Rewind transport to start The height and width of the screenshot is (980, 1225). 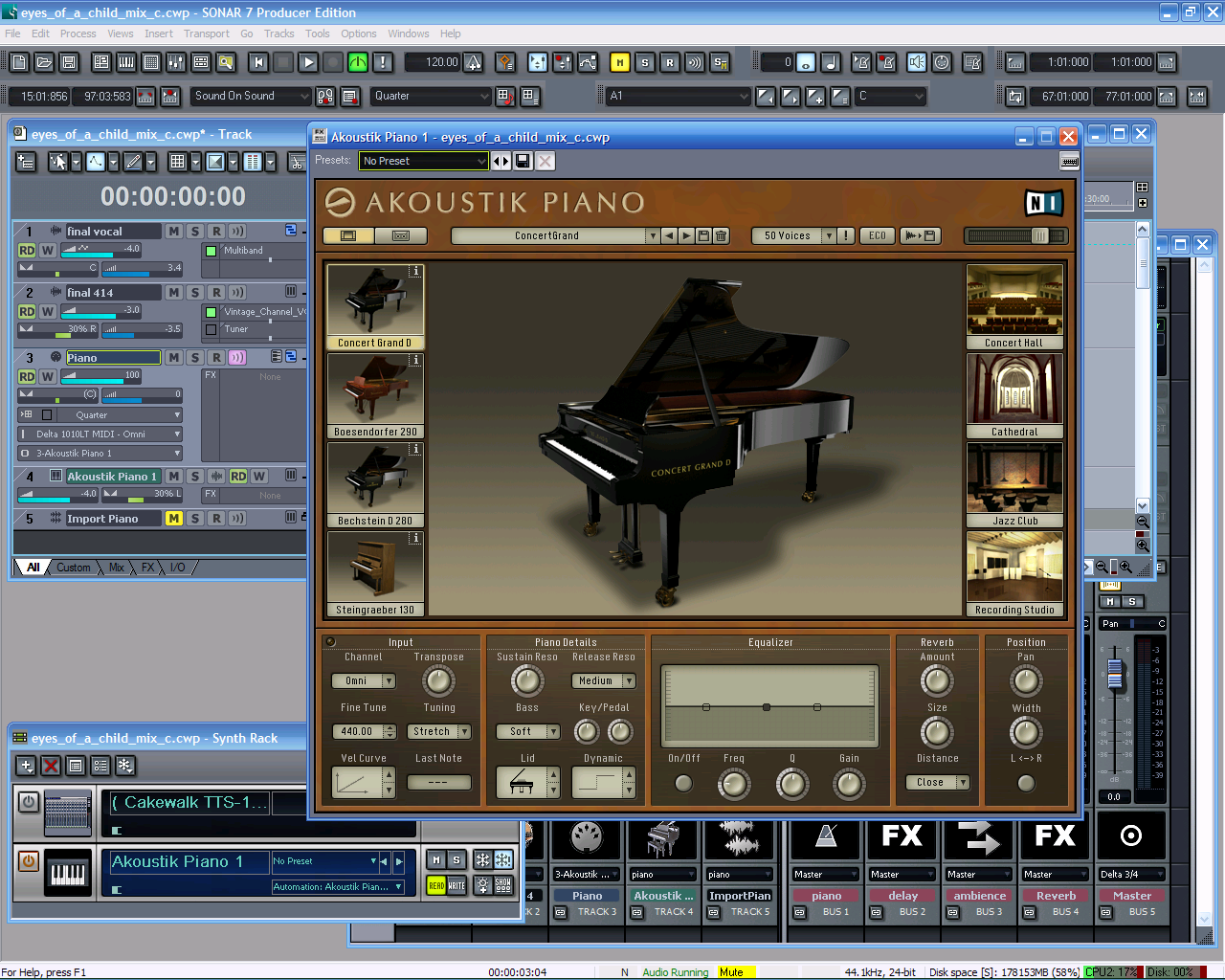[258, 62]
